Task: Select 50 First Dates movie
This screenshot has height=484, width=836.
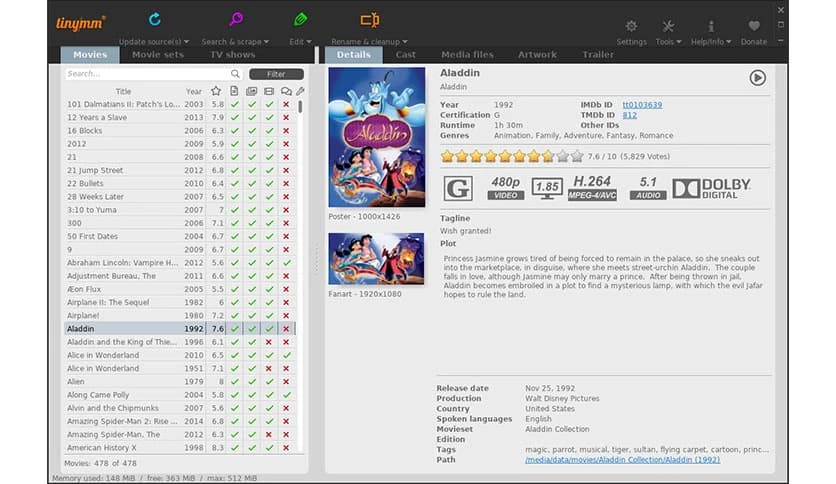Action: click(180, 236)
